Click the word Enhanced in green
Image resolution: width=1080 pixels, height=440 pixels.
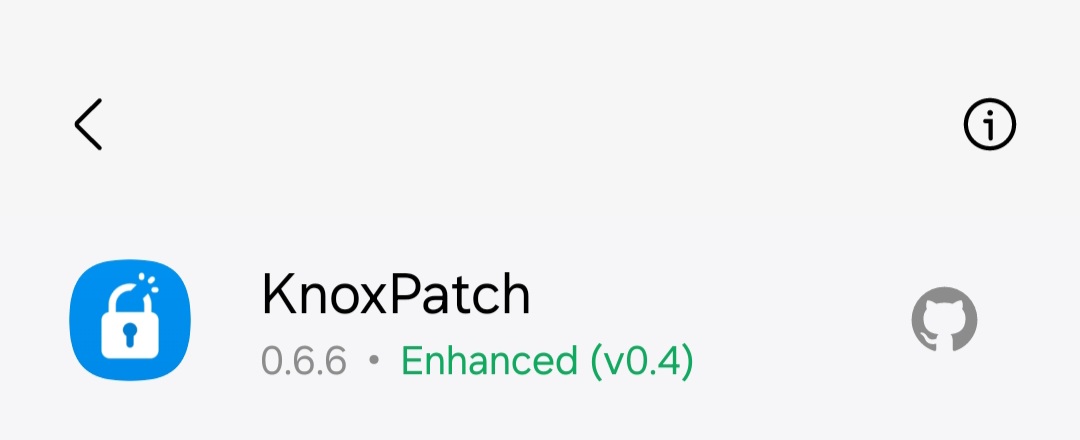(489, 361)
